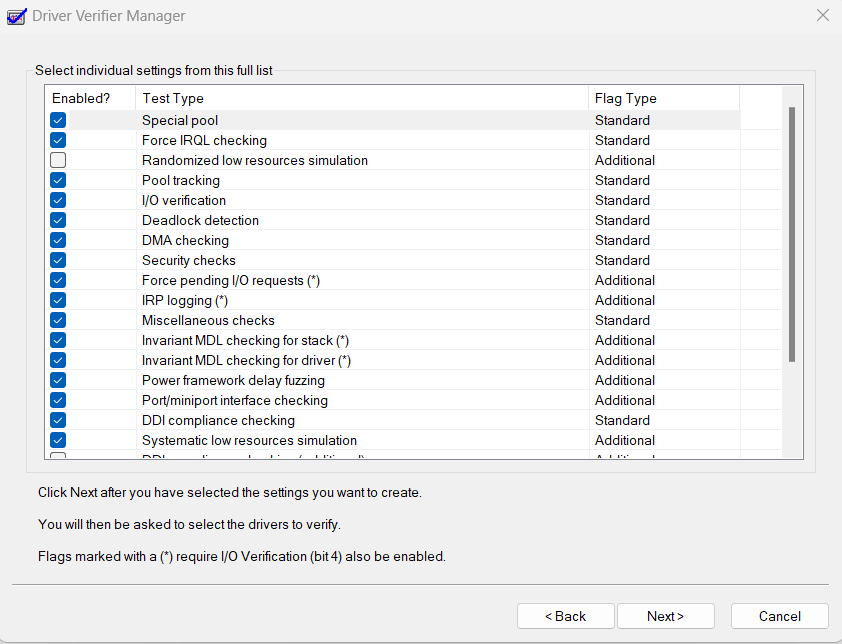Uncheck DDI compliance checking checkbox
Screen dimensions: 842x644
pyautogui.click(x=58, y=420)
